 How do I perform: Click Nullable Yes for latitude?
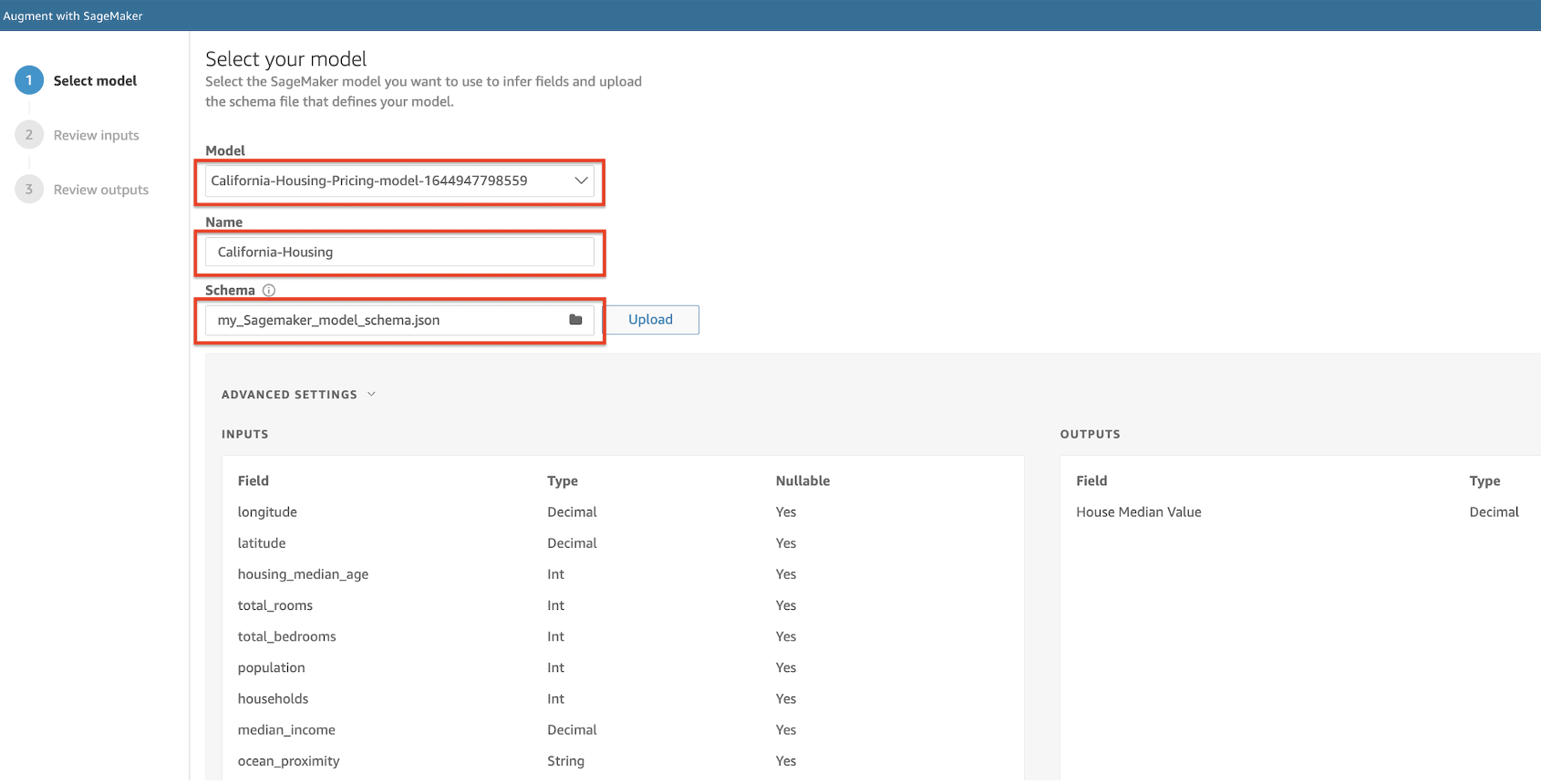point(786,543)
